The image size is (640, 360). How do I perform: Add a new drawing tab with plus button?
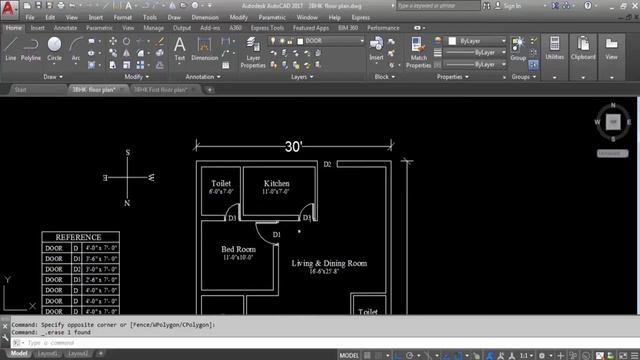pos(210,90)
